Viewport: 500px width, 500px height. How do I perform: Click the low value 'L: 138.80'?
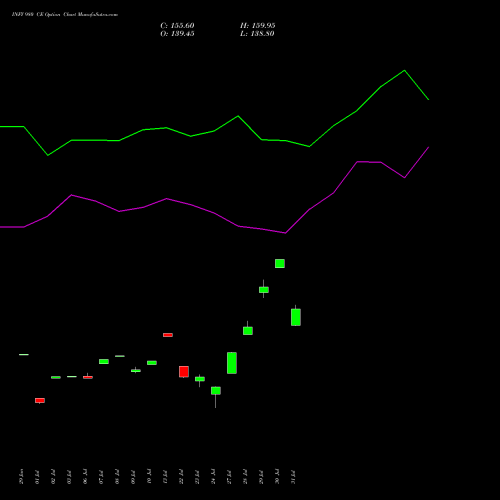point(257,34)
